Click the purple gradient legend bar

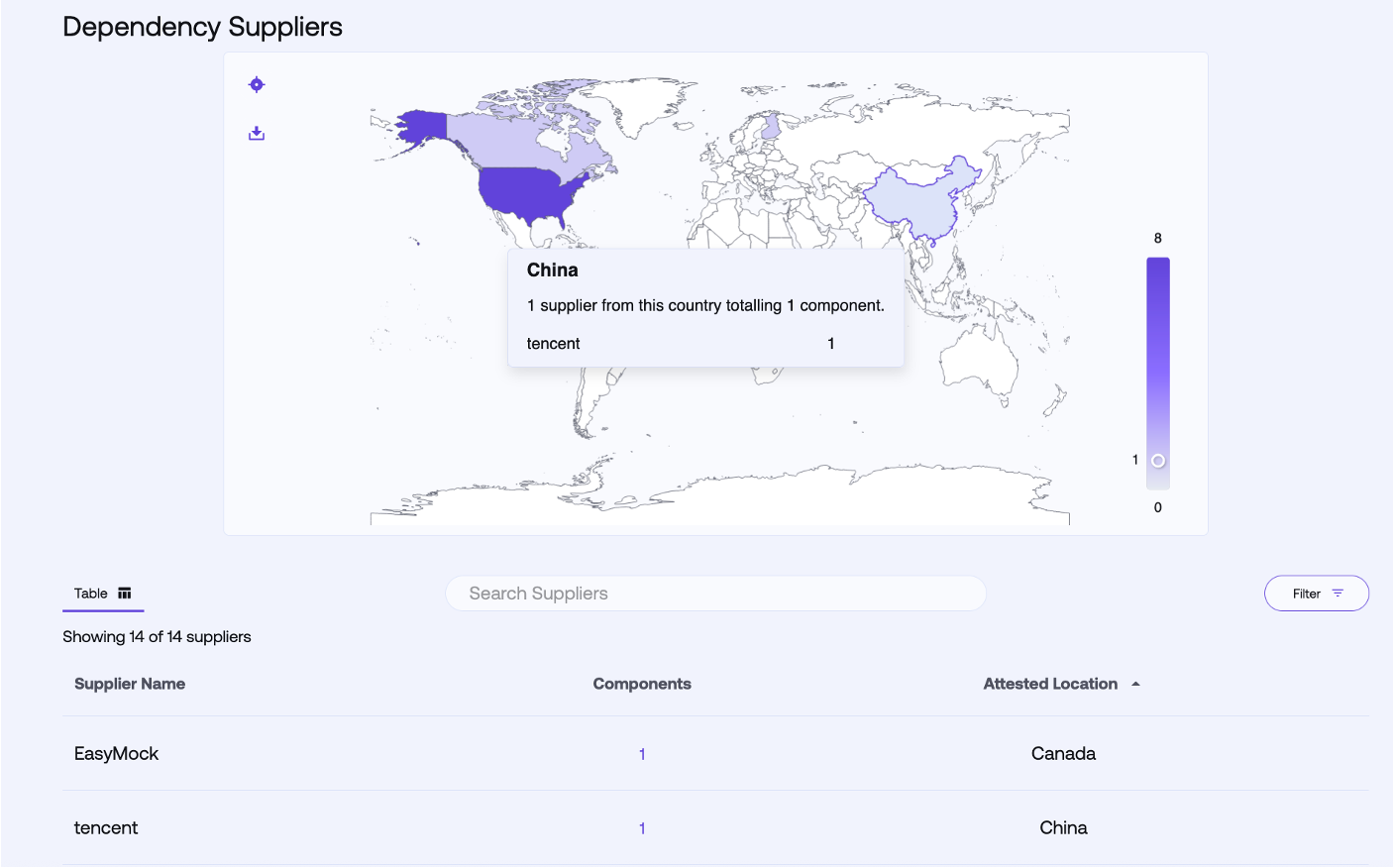1158,357
